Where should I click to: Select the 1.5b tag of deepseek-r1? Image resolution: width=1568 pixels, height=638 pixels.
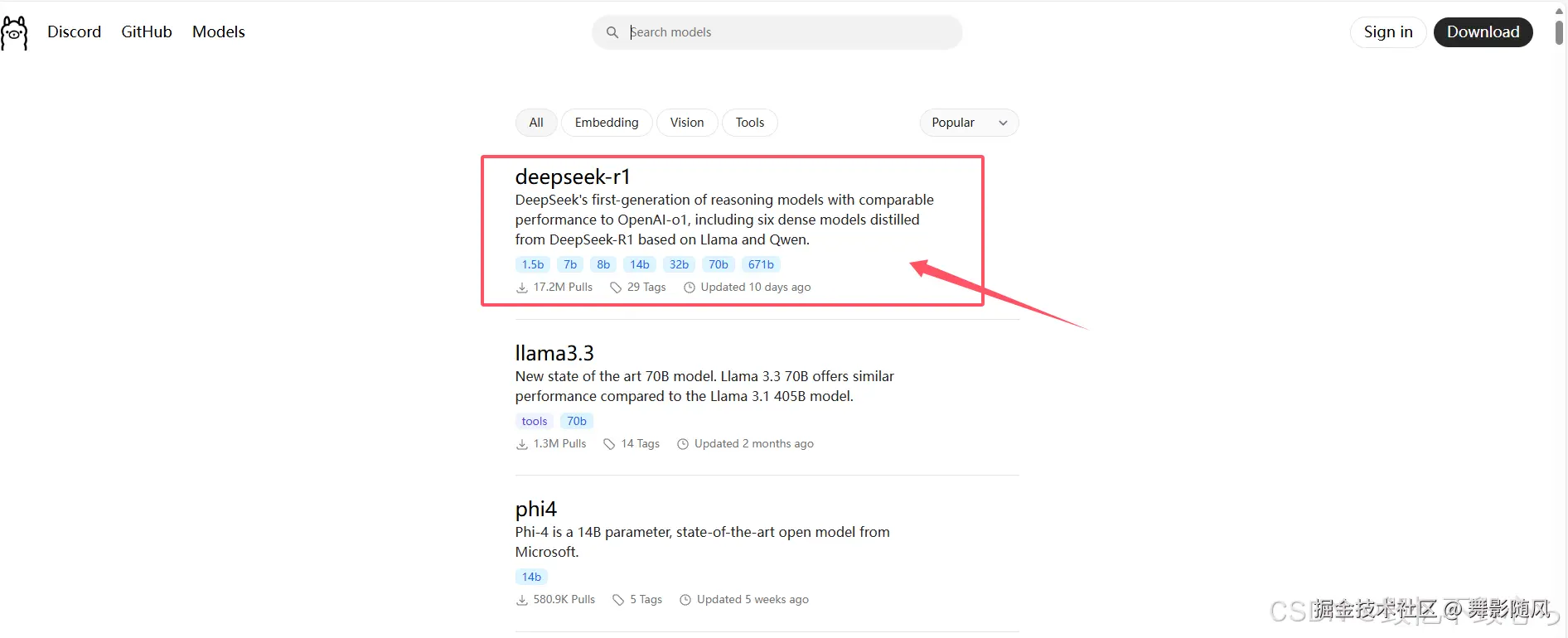pyautogui.click(x=533, y=264)
